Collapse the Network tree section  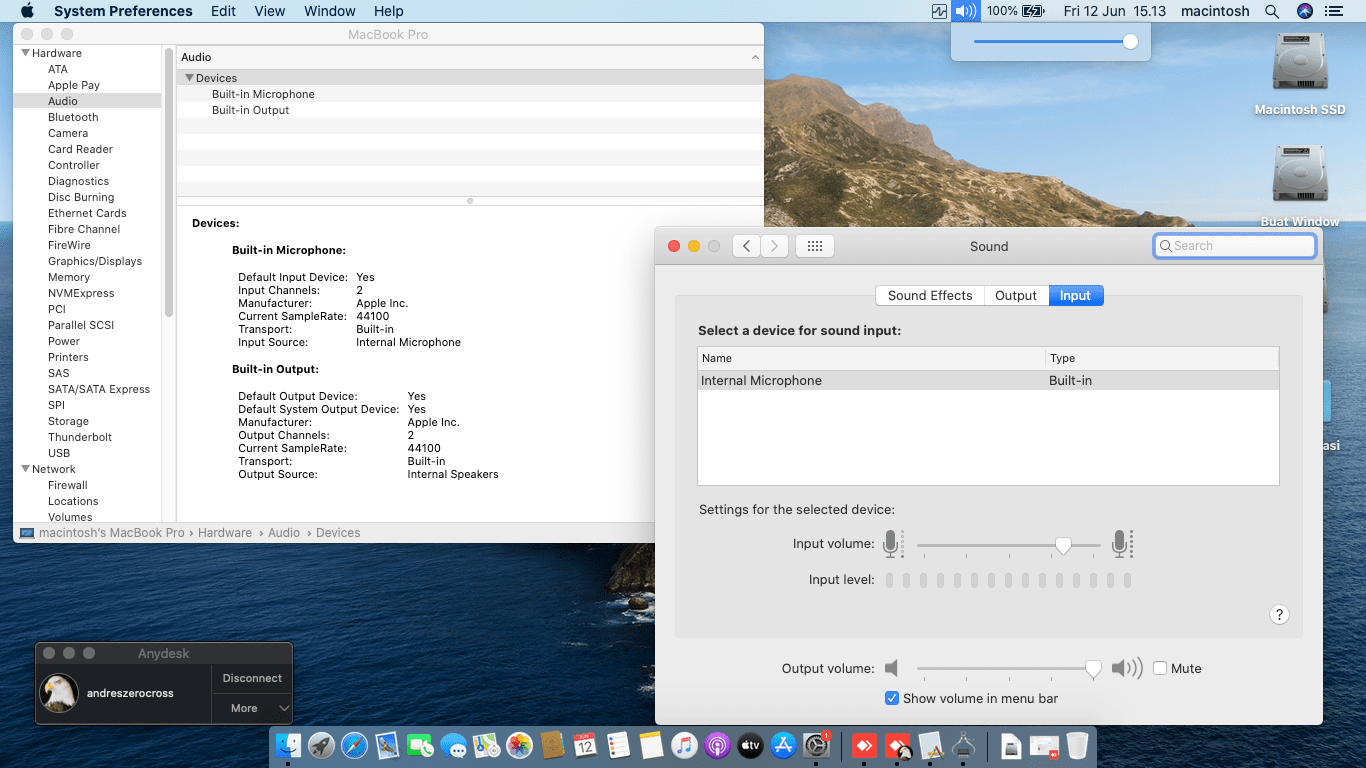point(25,469)
